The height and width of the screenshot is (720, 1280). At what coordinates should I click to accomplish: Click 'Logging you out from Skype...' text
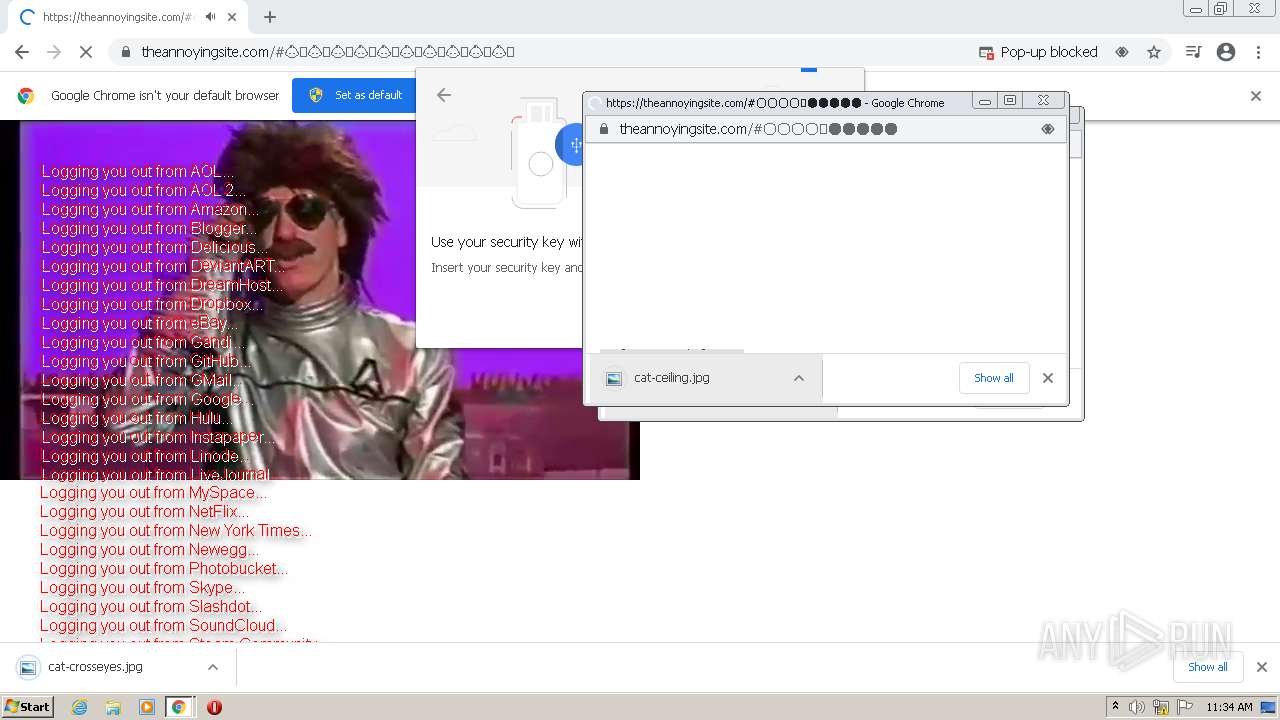point(142,587)
